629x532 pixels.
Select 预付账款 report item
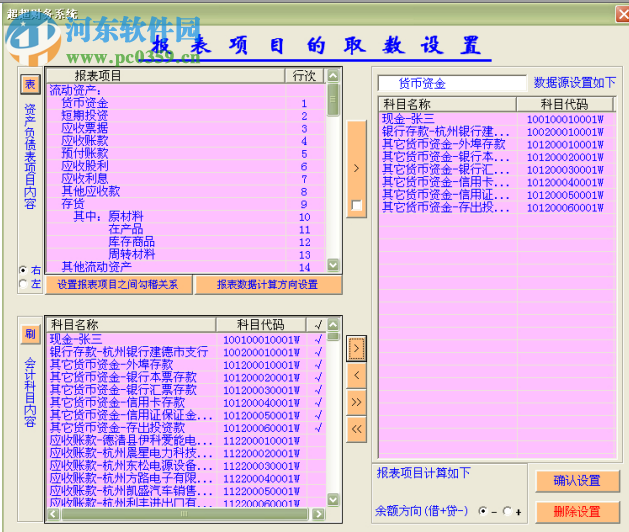click(x=186, y=154)
